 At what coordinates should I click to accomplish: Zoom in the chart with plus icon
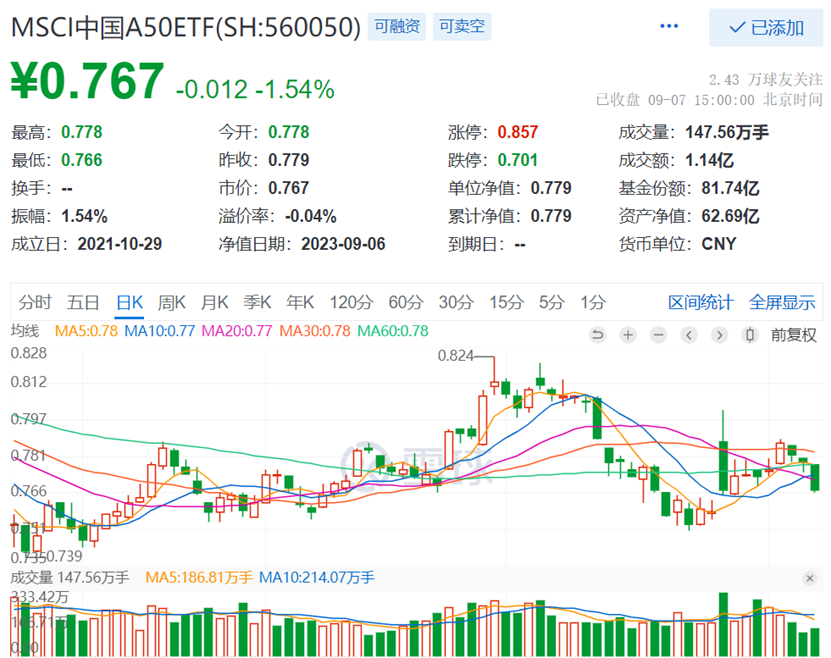pos(628,335)
